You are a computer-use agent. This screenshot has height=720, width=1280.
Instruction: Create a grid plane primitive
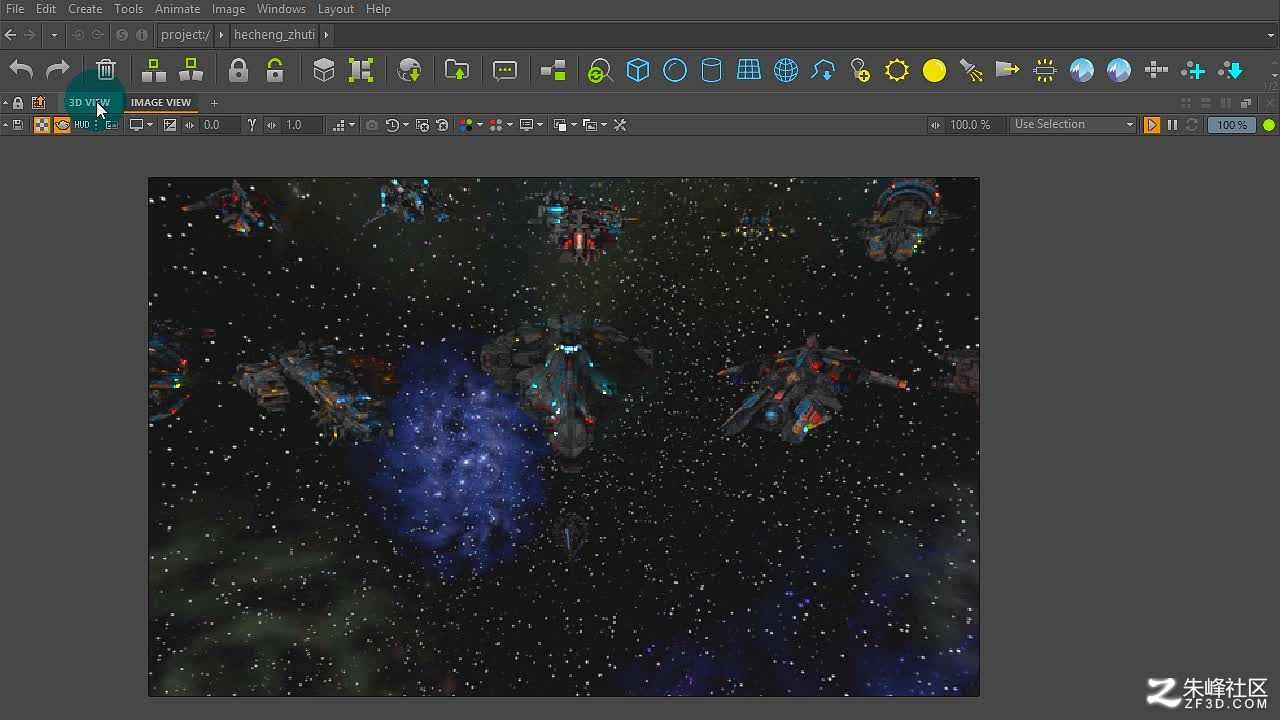(749, 70)
